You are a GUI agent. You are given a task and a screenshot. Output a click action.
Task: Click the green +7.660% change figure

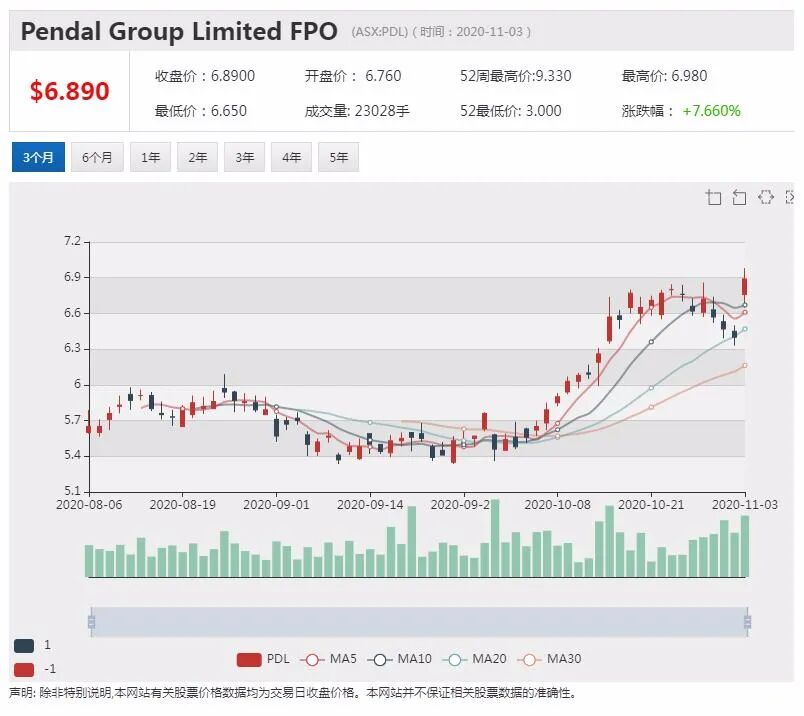(711, 111)
